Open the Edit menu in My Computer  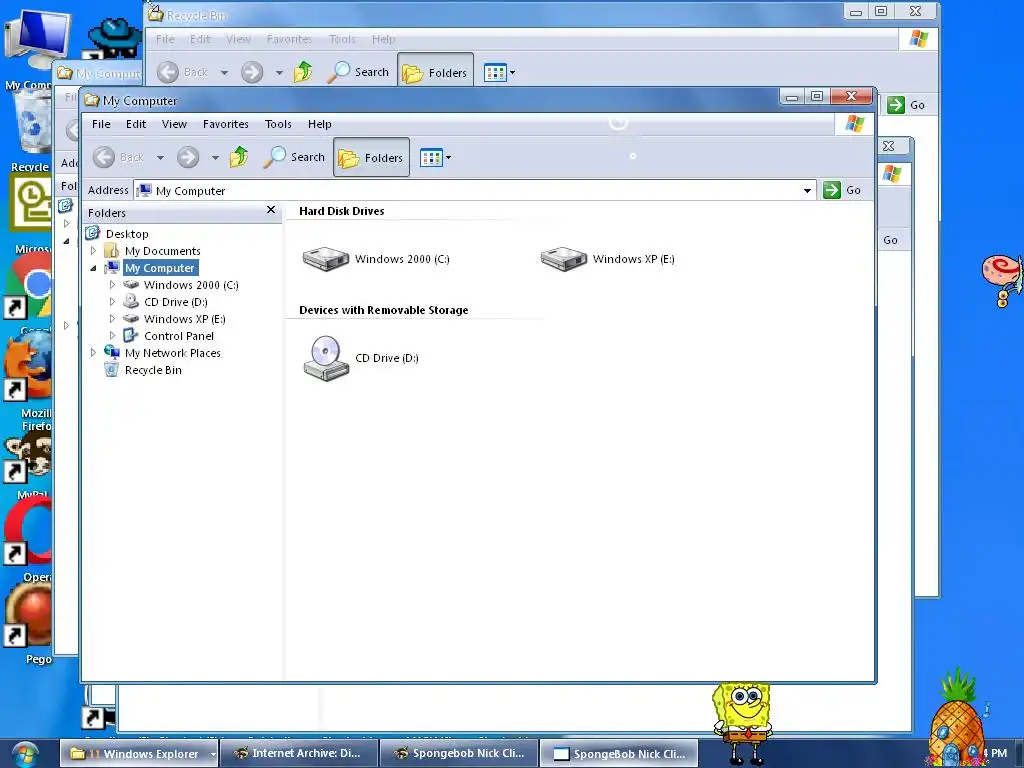pyautogui.click(x=136, y=124)
